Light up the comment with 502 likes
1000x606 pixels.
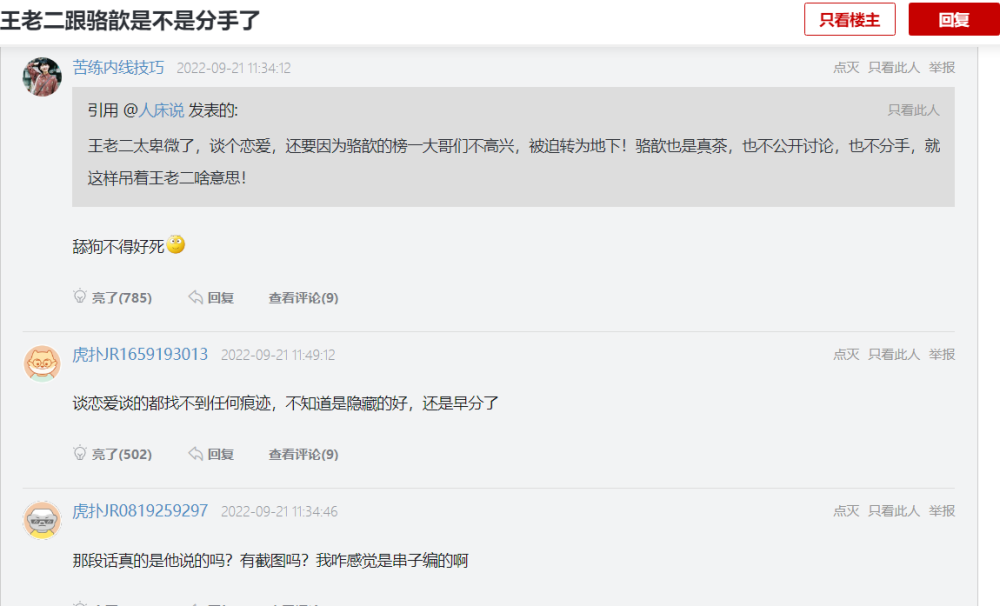(112, 454)
